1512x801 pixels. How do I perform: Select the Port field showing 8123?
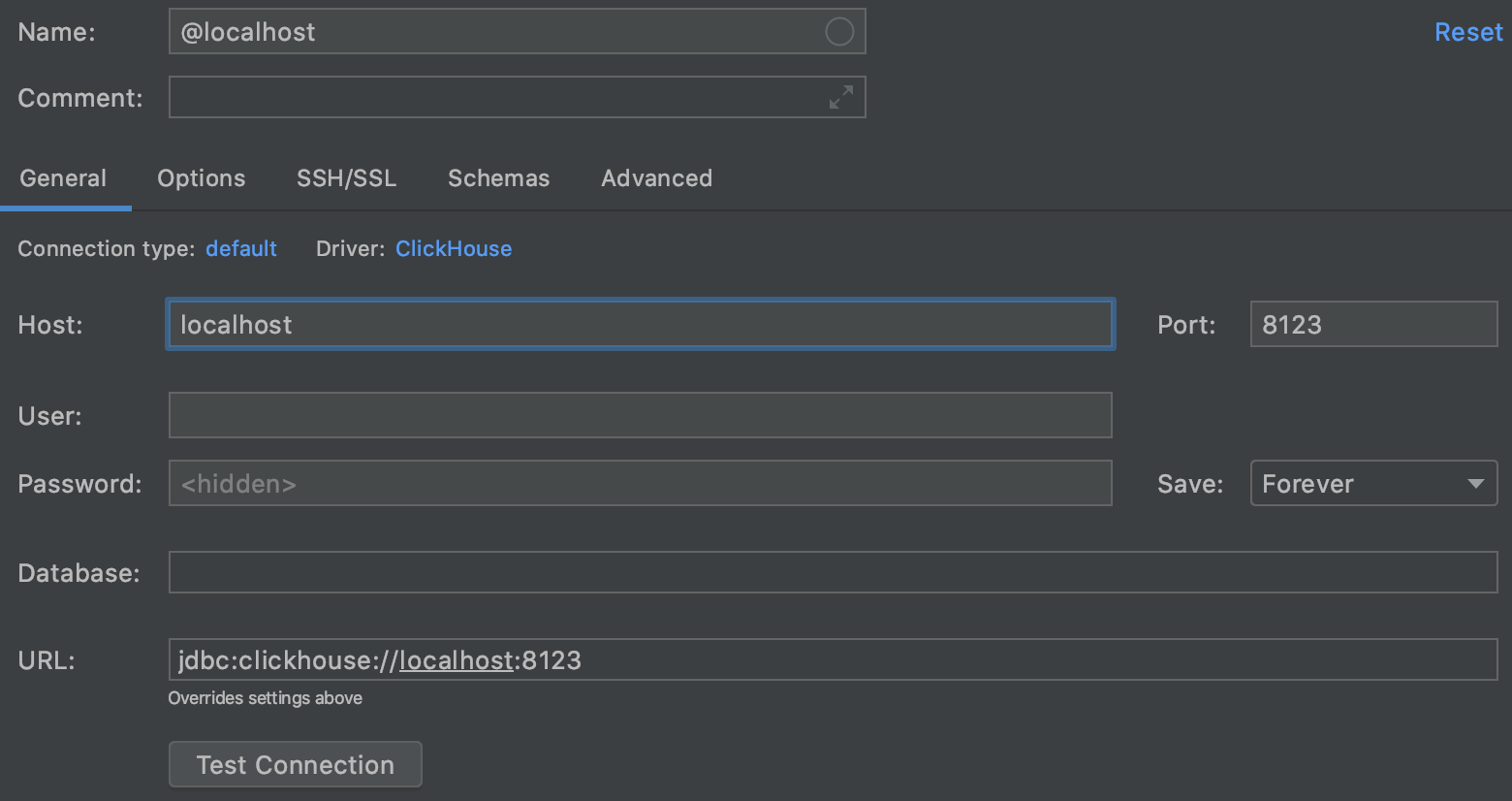pyautogui.click(x=1372, y=325)
